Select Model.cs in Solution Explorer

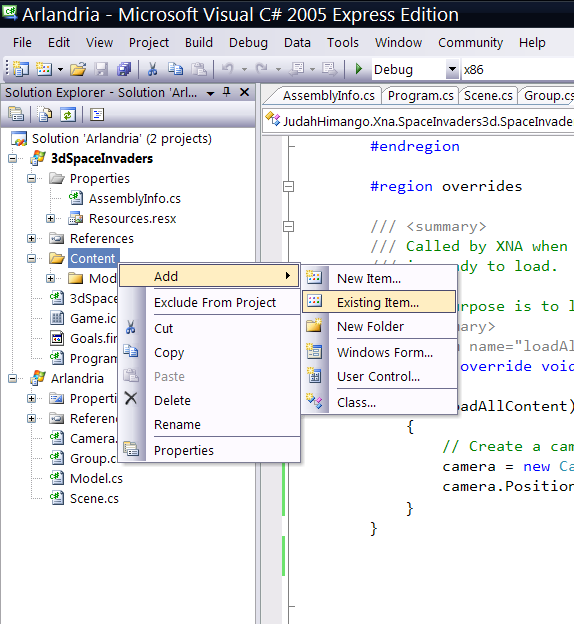tap(96, 478)
